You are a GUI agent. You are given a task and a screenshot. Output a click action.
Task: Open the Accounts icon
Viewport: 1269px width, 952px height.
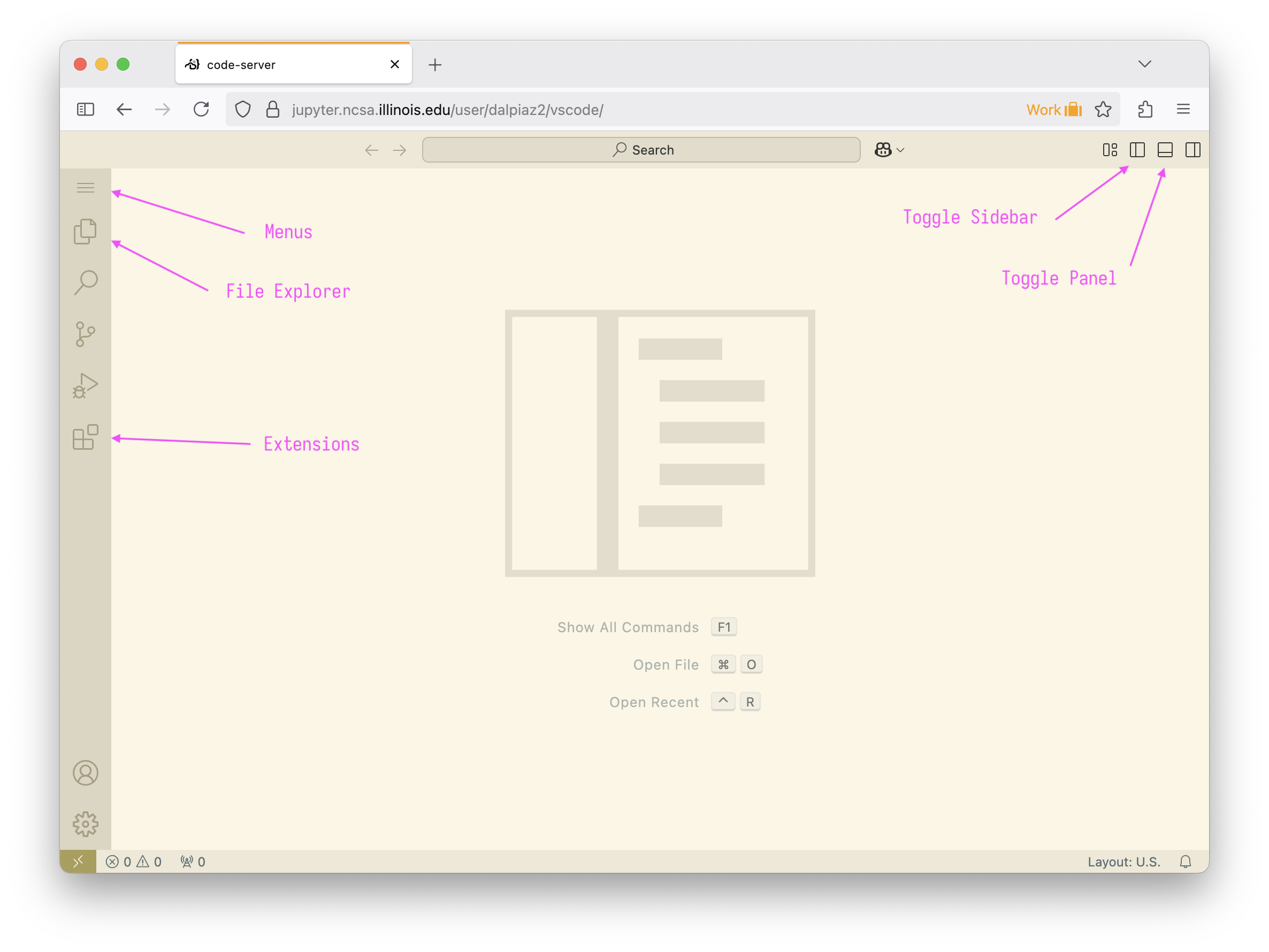coord(85,773)
